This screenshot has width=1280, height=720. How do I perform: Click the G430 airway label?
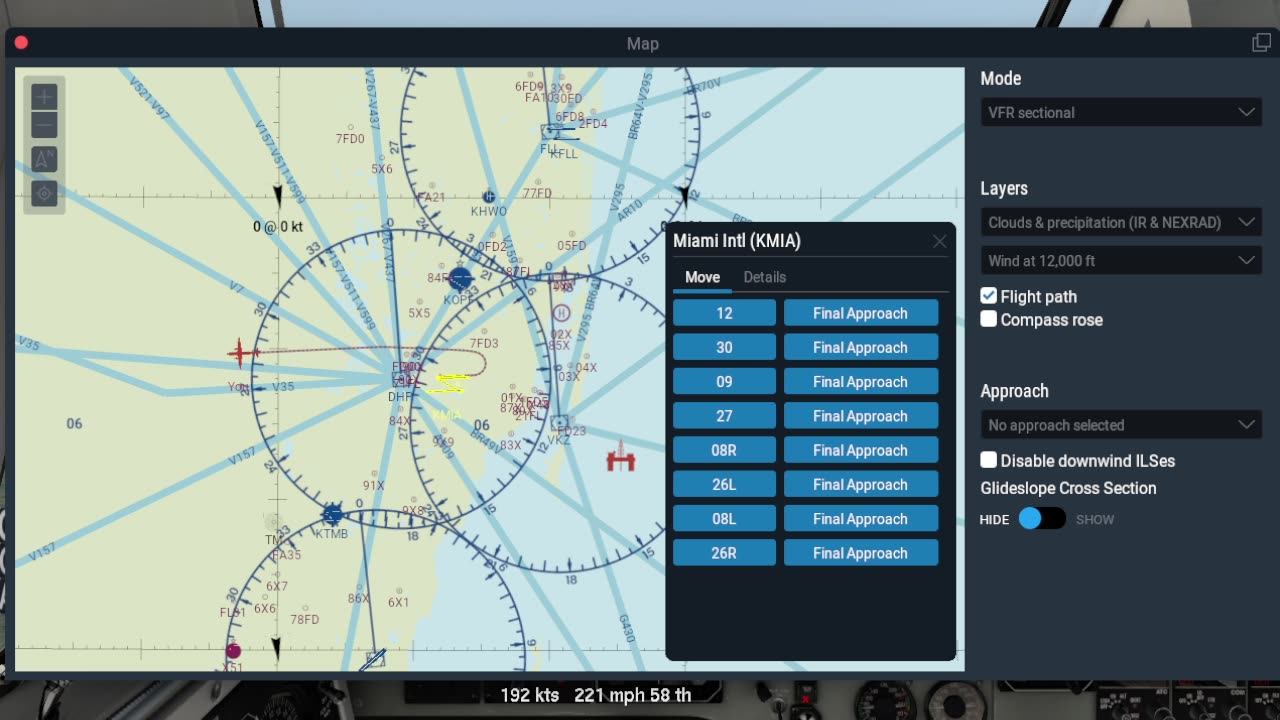[x=626, y=628]
